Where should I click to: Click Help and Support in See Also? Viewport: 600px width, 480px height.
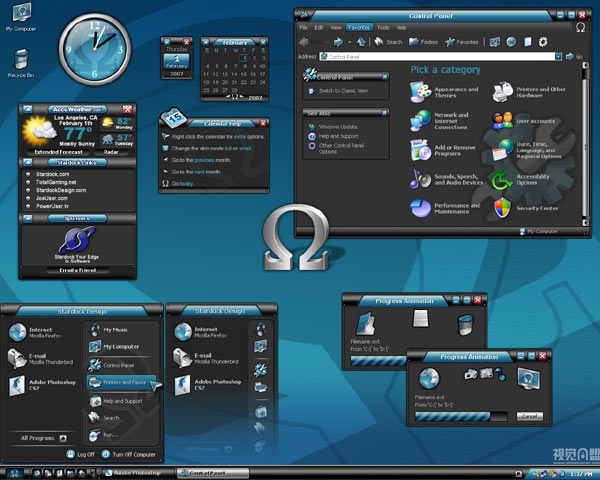pos(334,136)
